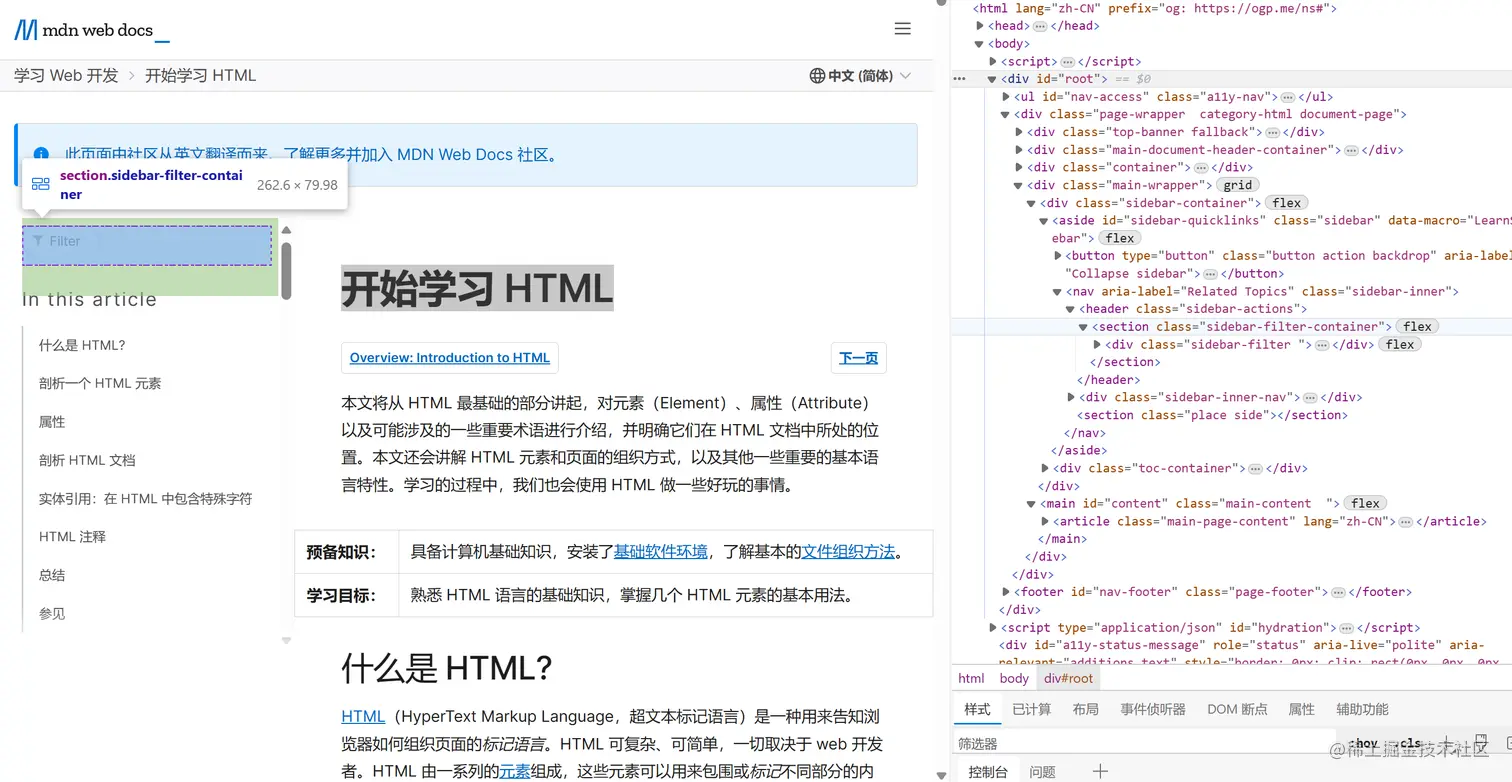
Task: Follow the HTML link in the paragraph
Action: 363,716
